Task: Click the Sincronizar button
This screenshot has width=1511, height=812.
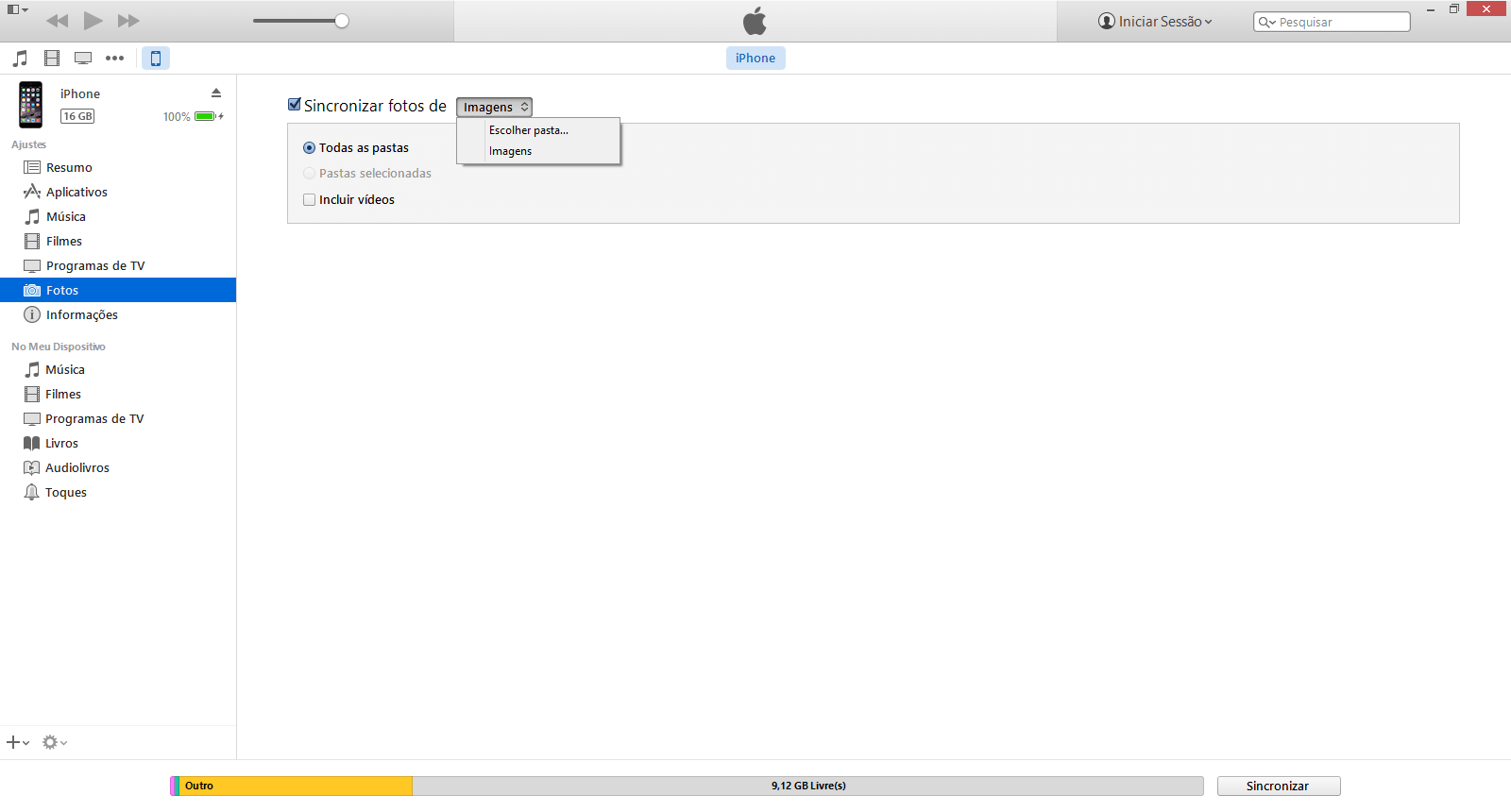Action: coord(1279,786)
